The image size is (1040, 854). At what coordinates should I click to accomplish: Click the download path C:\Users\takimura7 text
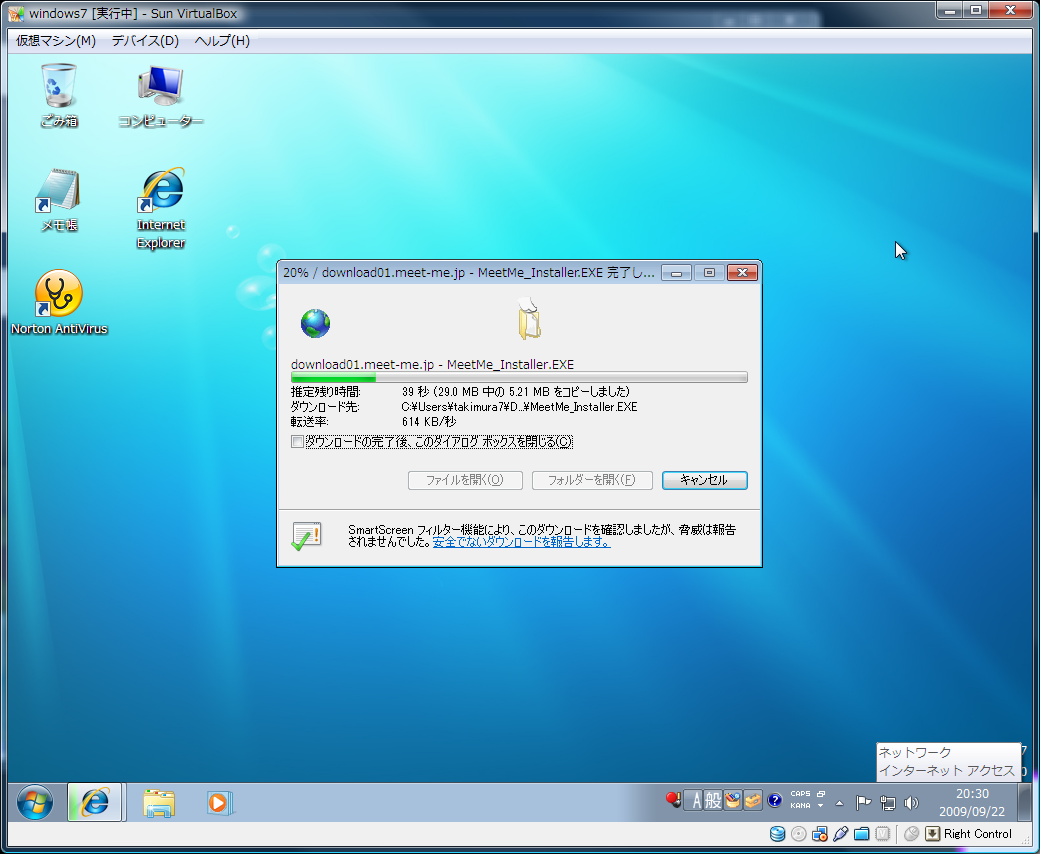[519, 407]
